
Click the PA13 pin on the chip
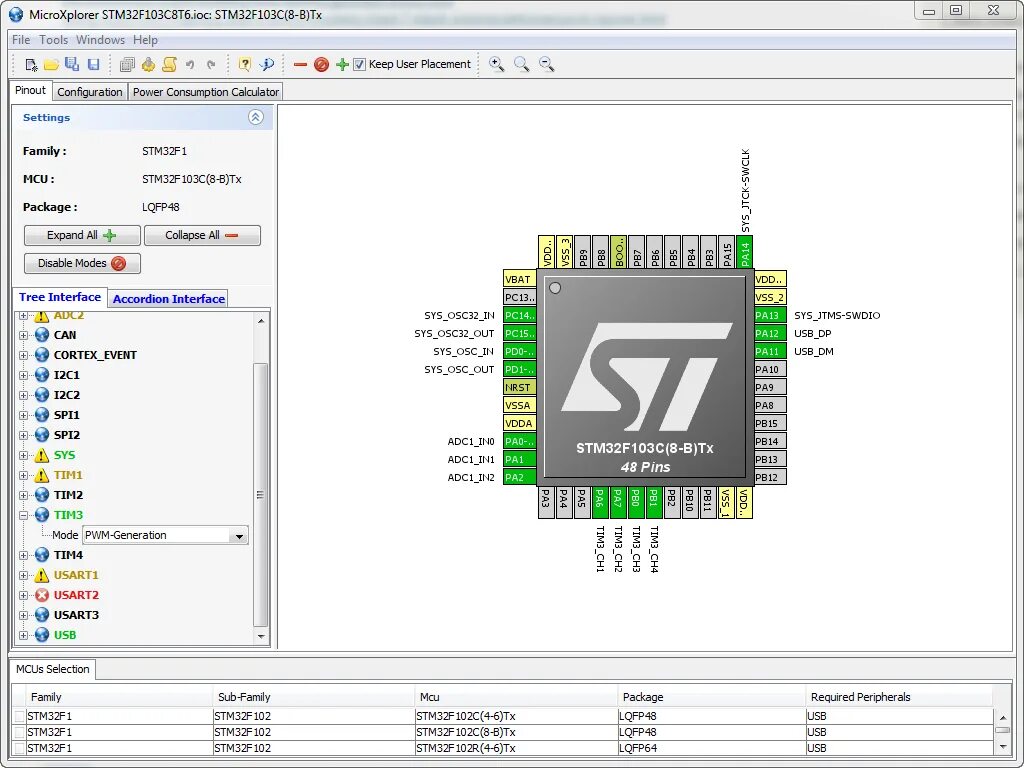point(770,315)
